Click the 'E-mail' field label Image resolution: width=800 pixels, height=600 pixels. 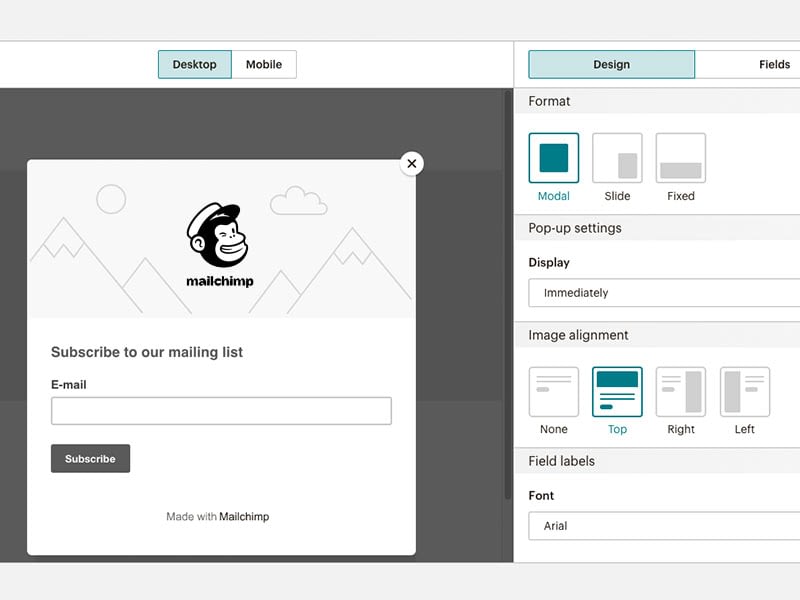[x=68, y=385]
